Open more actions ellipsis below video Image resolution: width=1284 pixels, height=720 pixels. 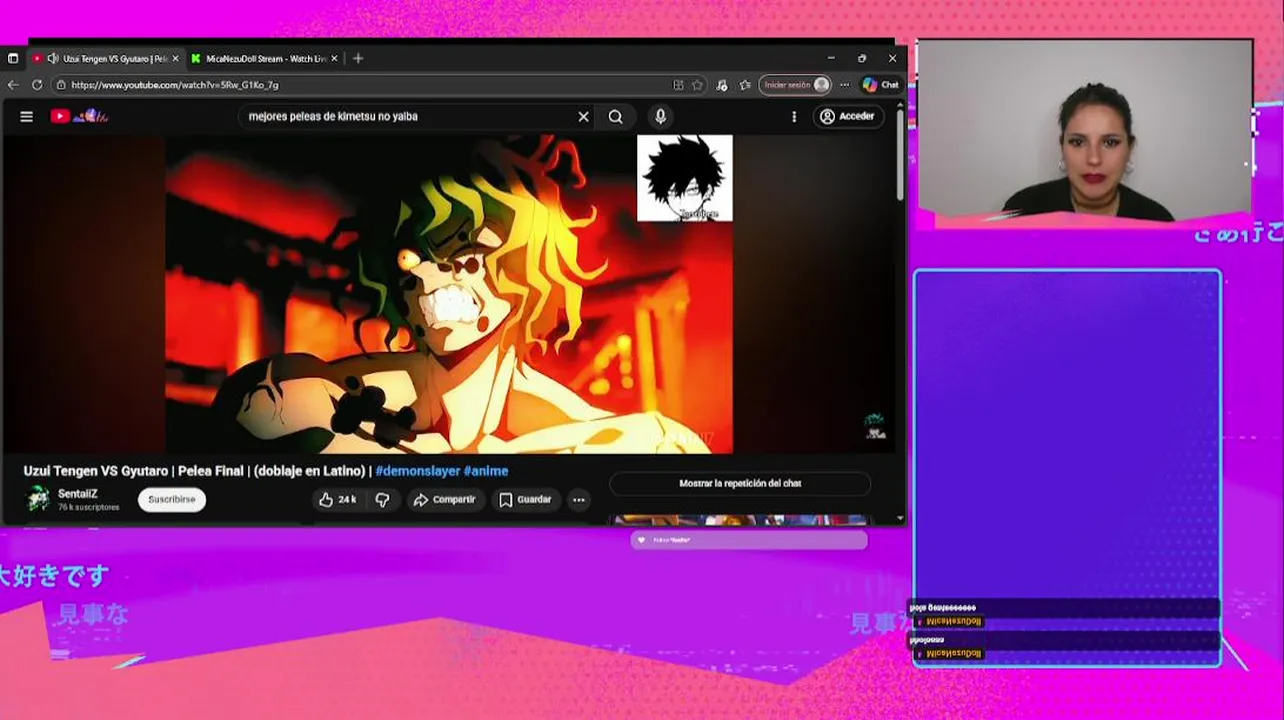pyautogui.click(x=579, y=500)
